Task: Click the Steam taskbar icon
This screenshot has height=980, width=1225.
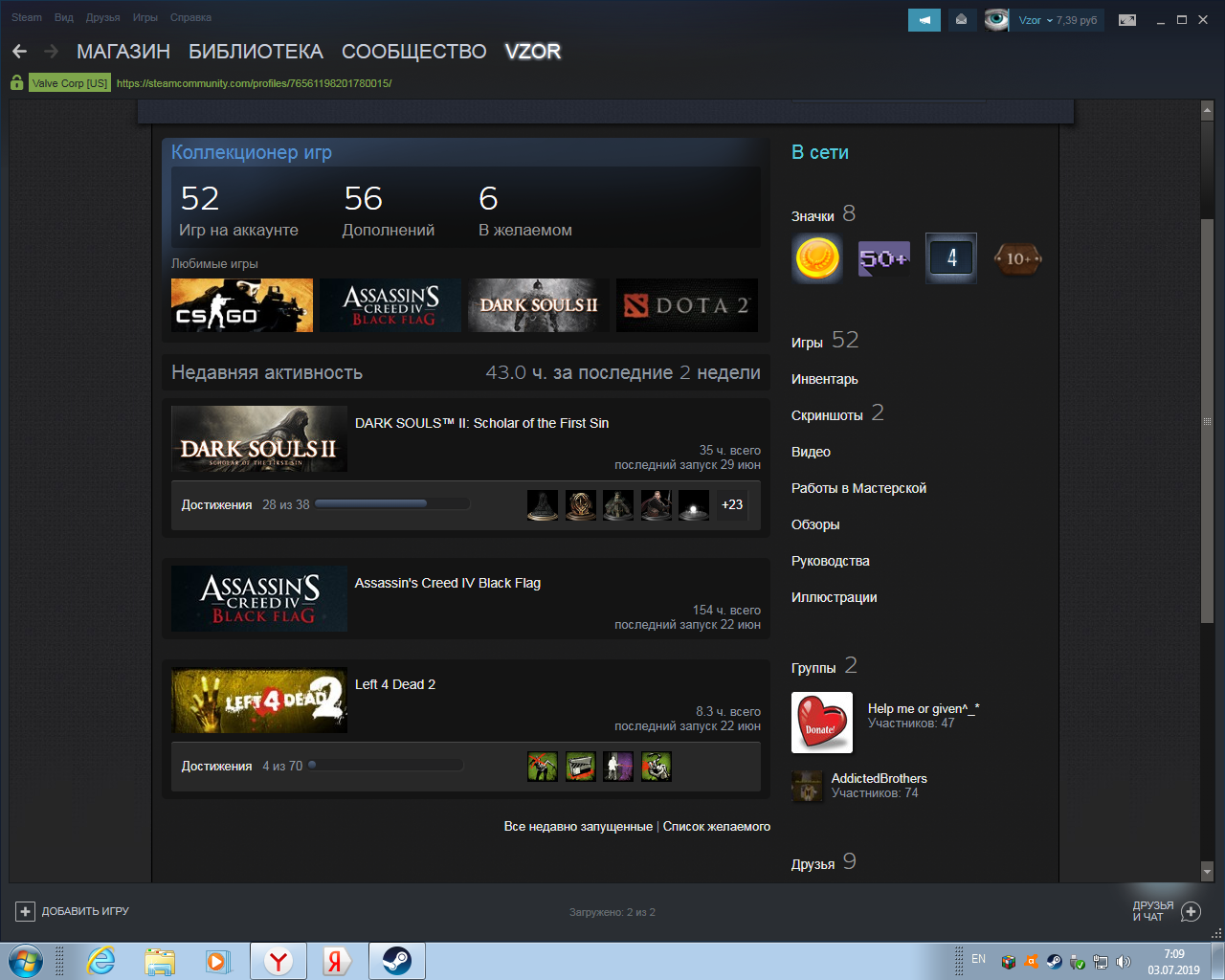Action: point(396,961)
